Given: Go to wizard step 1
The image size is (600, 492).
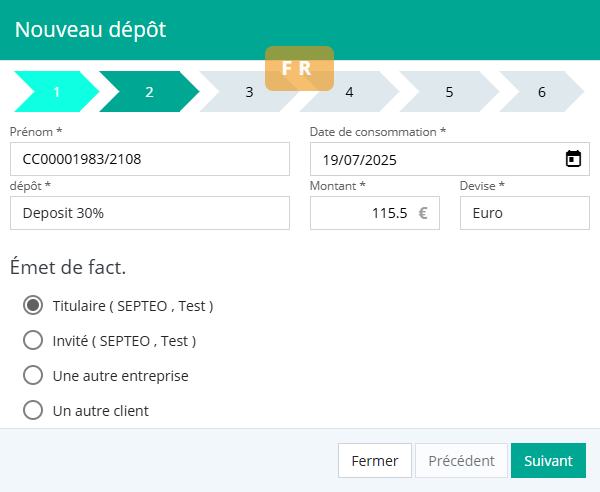Looking at the screenshot, I should tap(55, 92).
